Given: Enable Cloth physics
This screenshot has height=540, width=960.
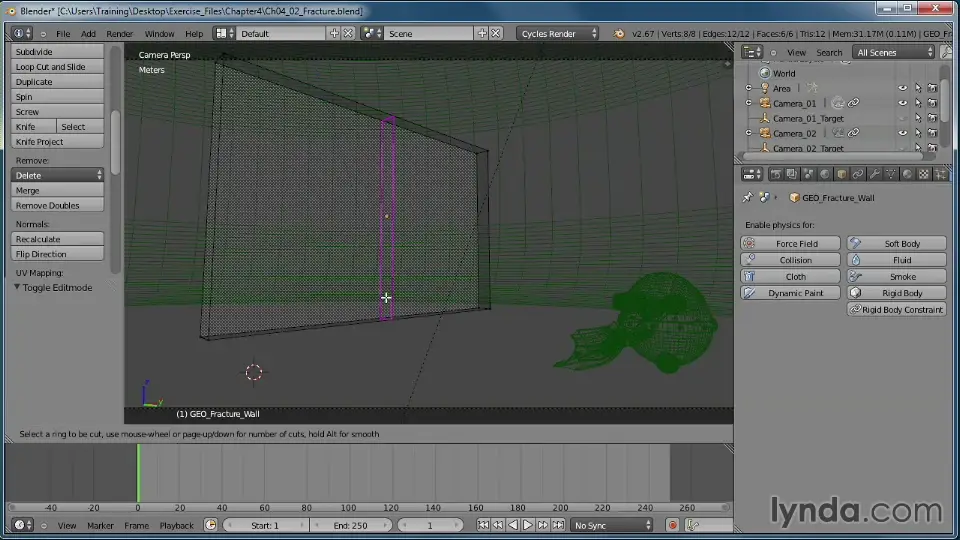Looking at the screenshot, I should 790,276.
